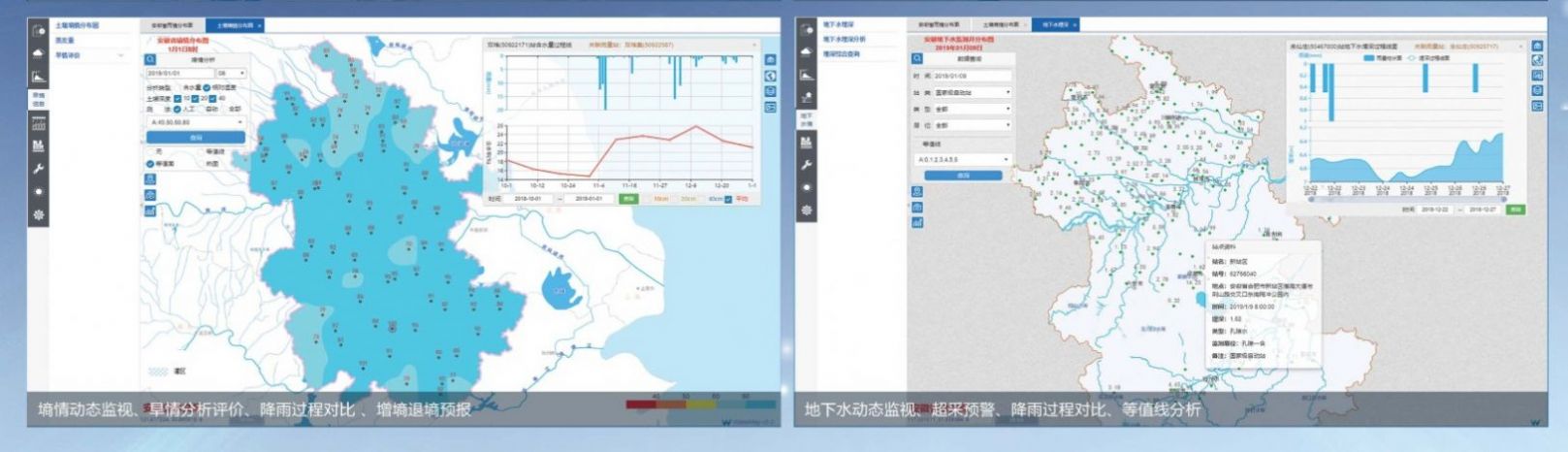The image size is (1568, 452).
Task: Select 地下水埋深分析 in right side menu
Action: pyautogui.click(x=845, y=39)
